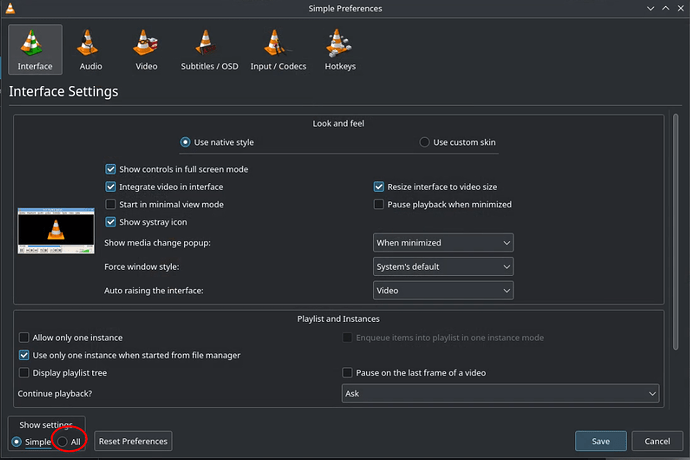Open the Subtitles / OSD preferences icon
The image size is (690, 460).
click(x=209, y=50)
